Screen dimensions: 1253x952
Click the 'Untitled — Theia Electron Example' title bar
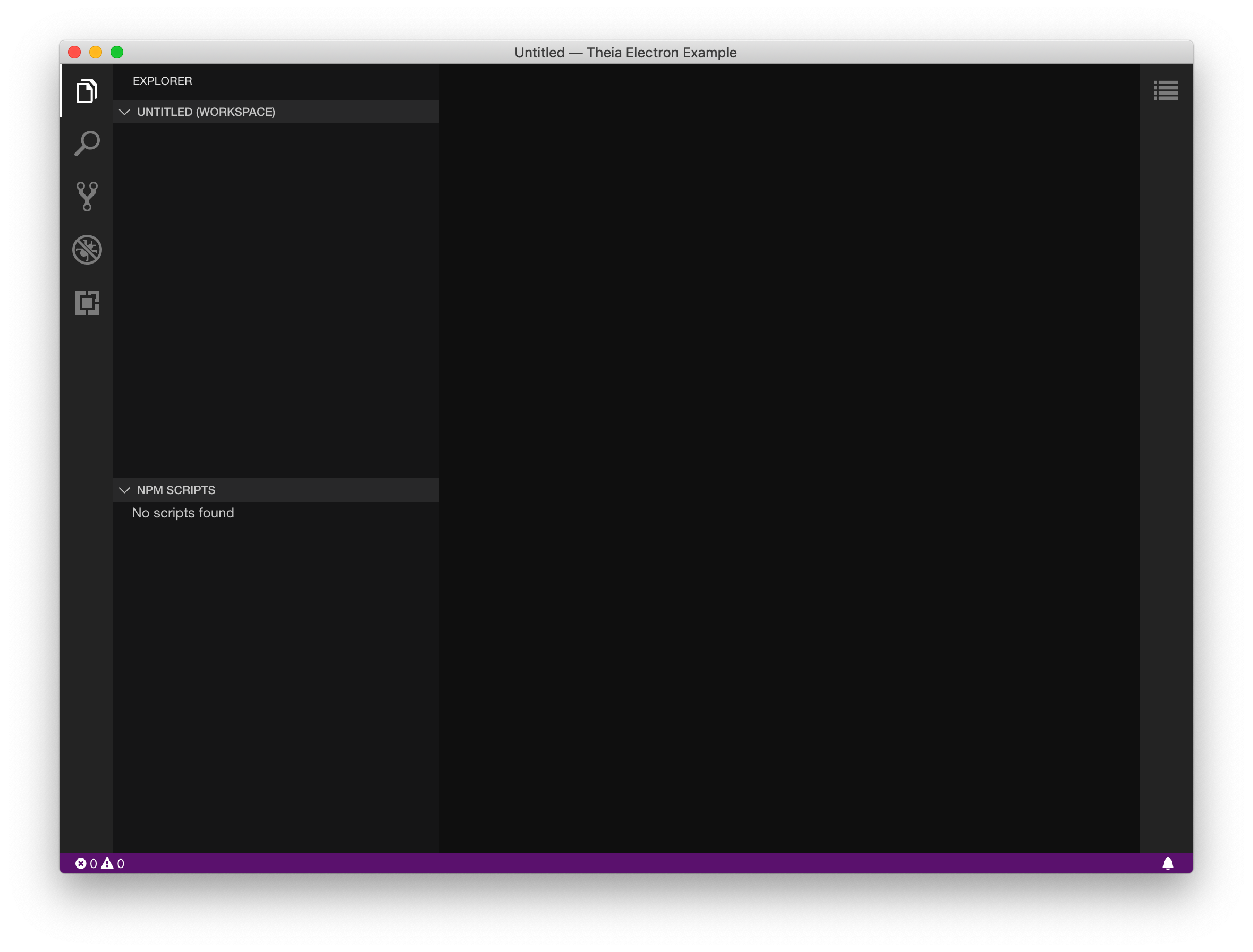[625, 52]
